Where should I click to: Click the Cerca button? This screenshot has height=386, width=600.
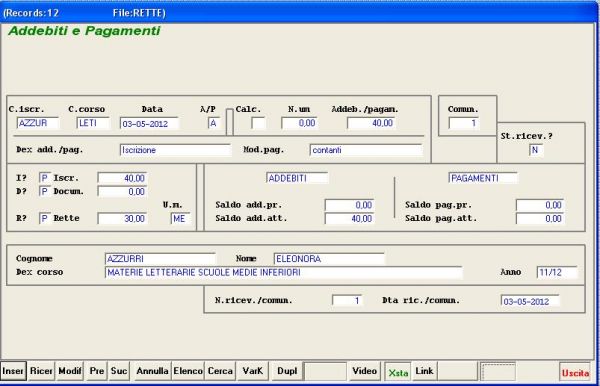coord(220,371)
